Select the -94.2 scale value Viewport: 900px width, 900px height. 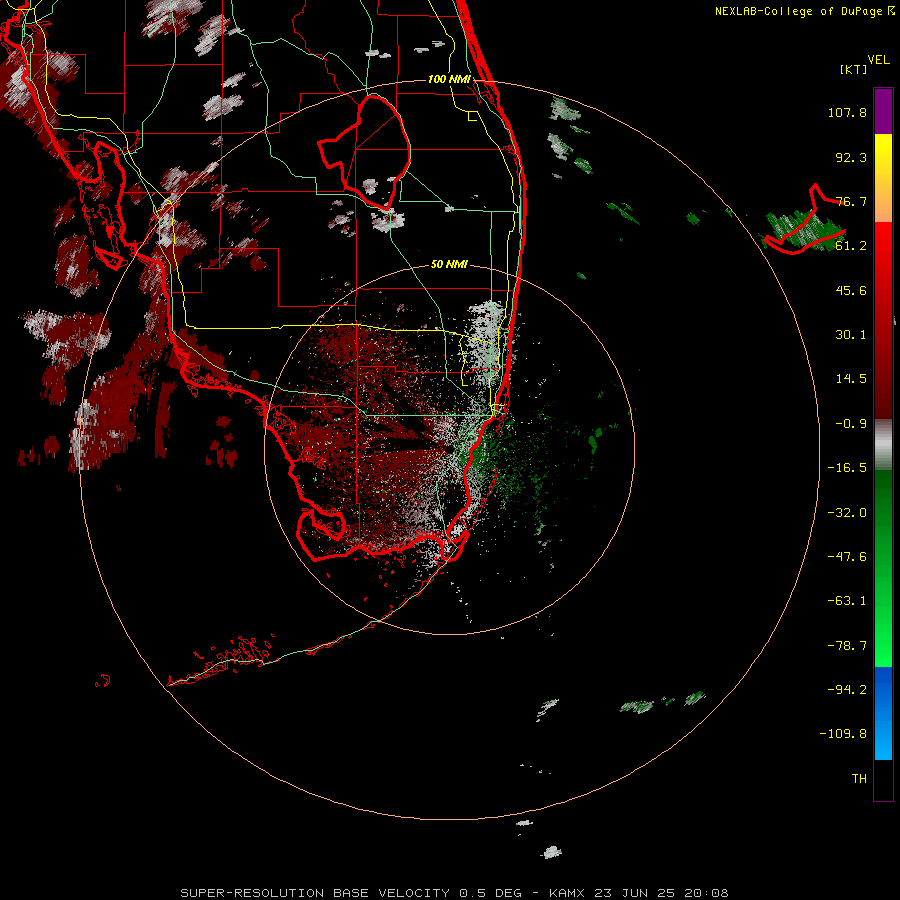click(847, 690)
